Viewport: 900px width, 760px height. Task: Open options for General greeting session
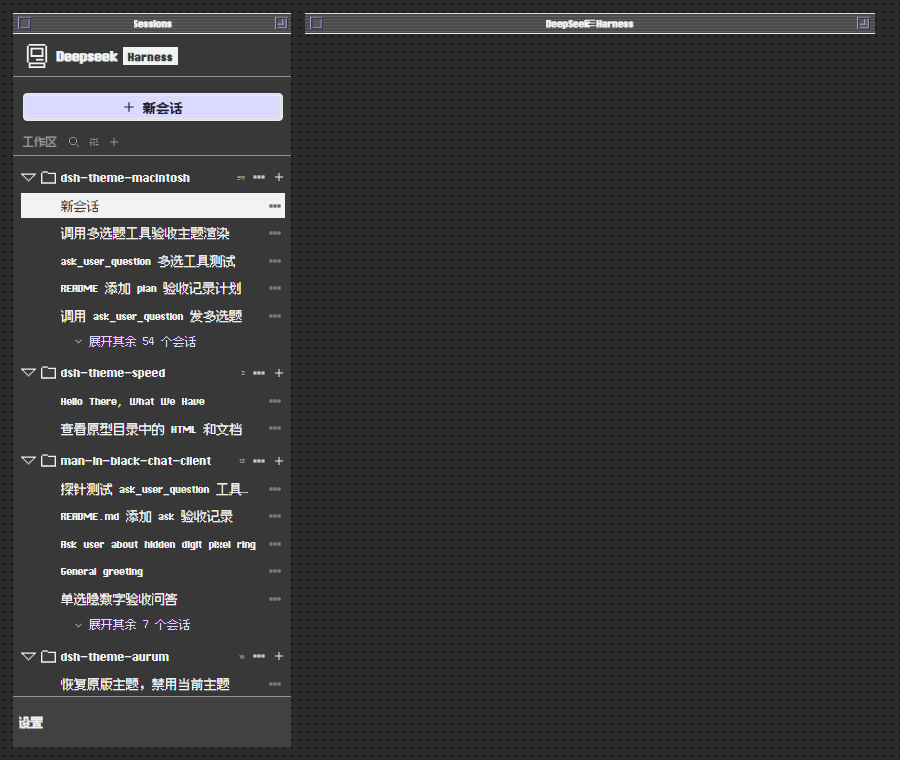pyautogui.click(x=275, y=571)
